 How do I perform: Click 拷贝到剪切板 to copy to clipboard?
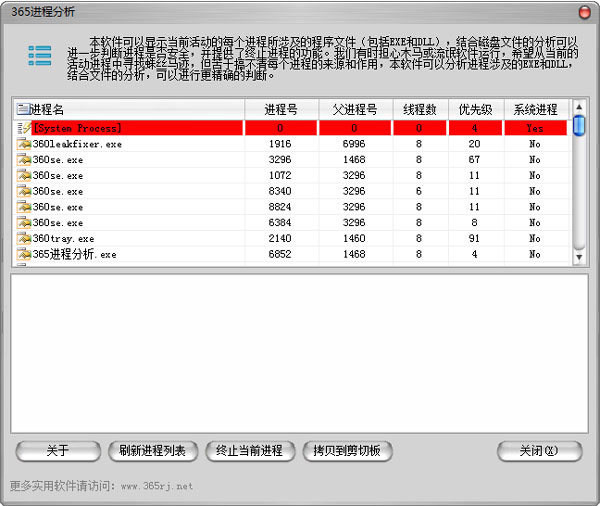[347, 451]
